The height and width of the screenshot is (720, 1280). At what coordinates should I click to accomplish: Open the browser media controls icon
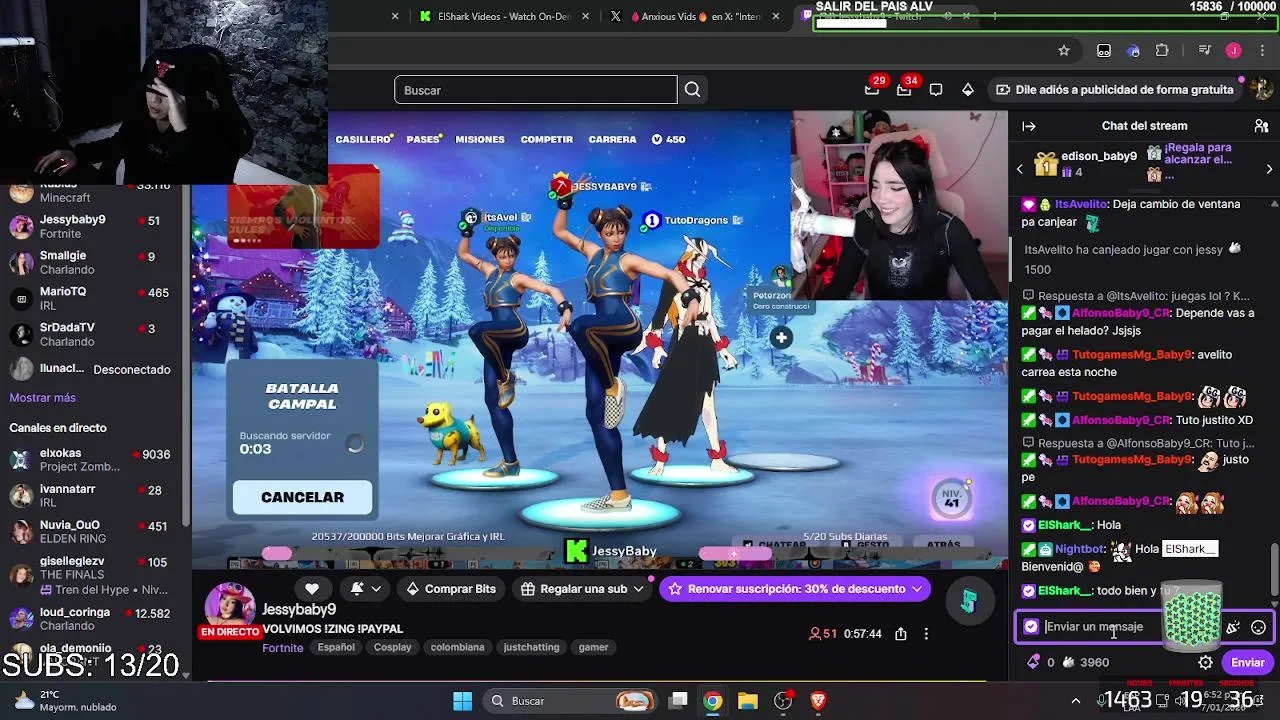point(1205,50)
